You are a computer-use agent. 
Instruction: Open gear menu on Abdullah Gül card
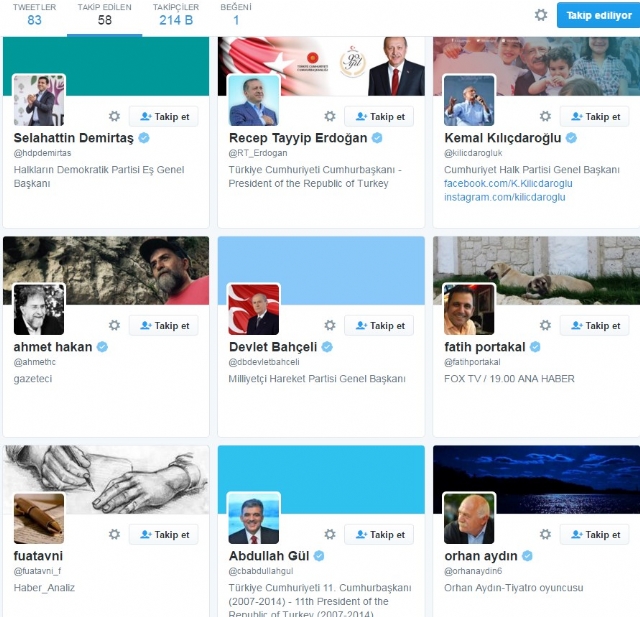330,534
